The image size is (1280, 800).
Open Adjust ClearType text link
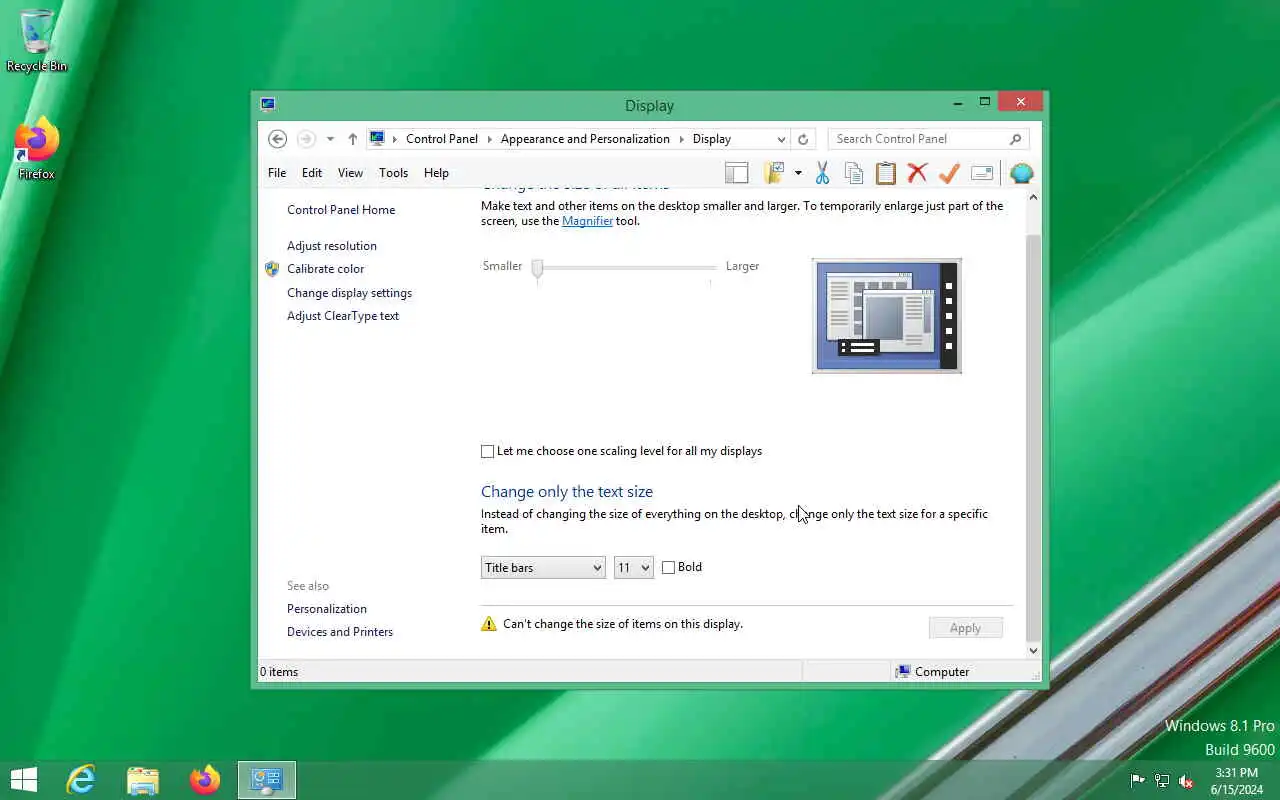click(x=343, y=316)
